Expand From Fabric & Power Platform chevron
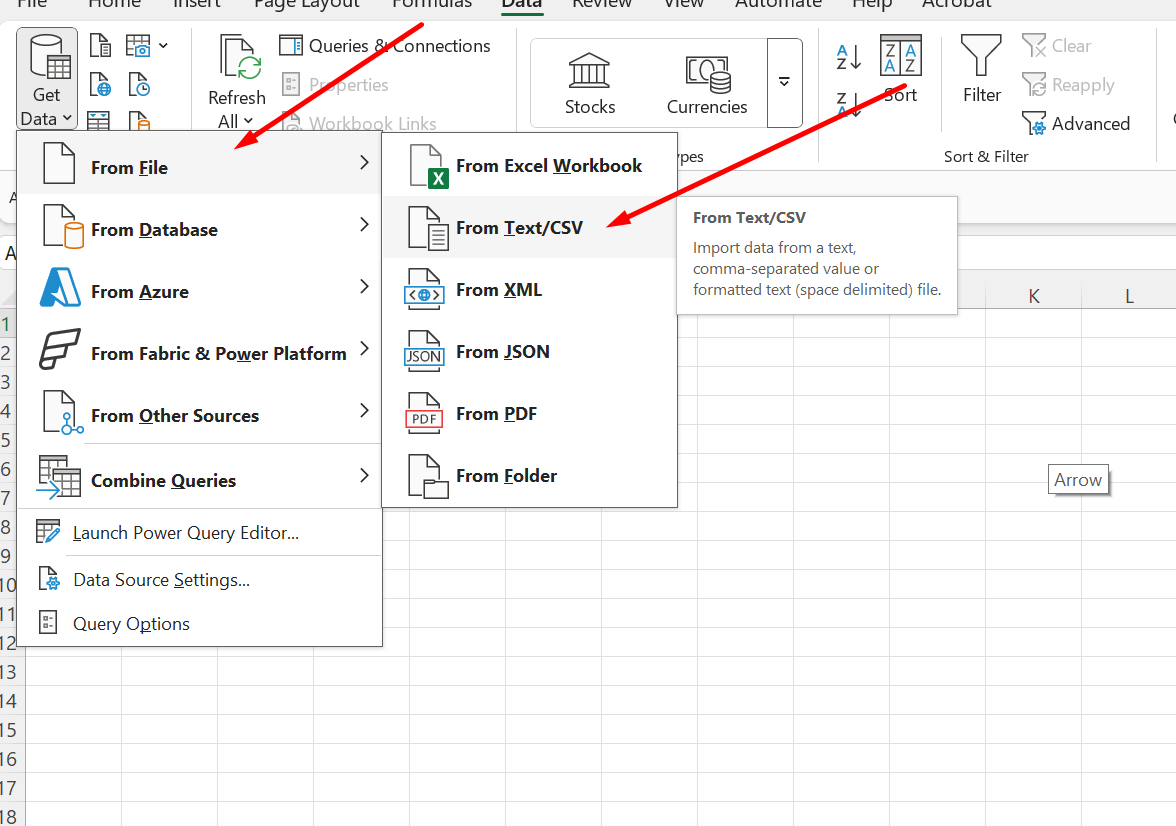The image size is (1176, 826). pyautogui.click(x=364, y=348)
